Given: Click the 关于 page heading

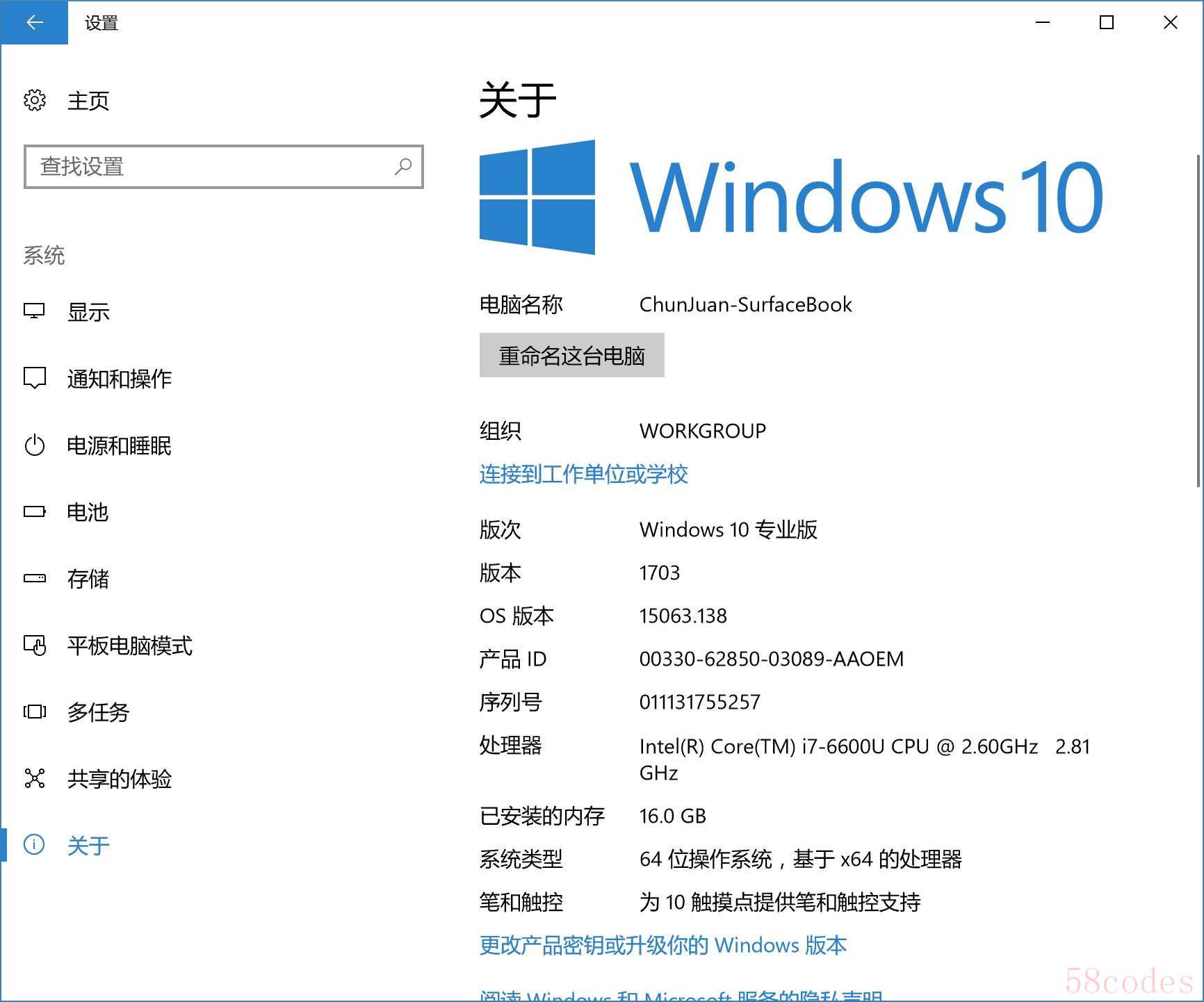Looking at the screenshot, I should [x=518, y=100].
